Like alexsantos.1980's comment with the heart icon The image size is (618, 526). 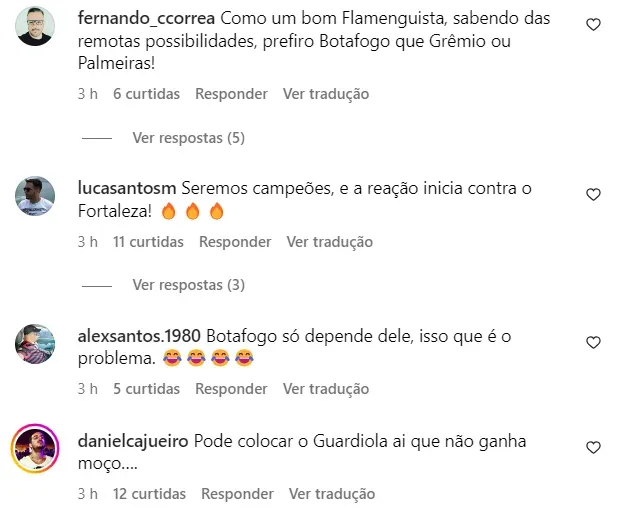pyautogui.click(x=593, y=342)
